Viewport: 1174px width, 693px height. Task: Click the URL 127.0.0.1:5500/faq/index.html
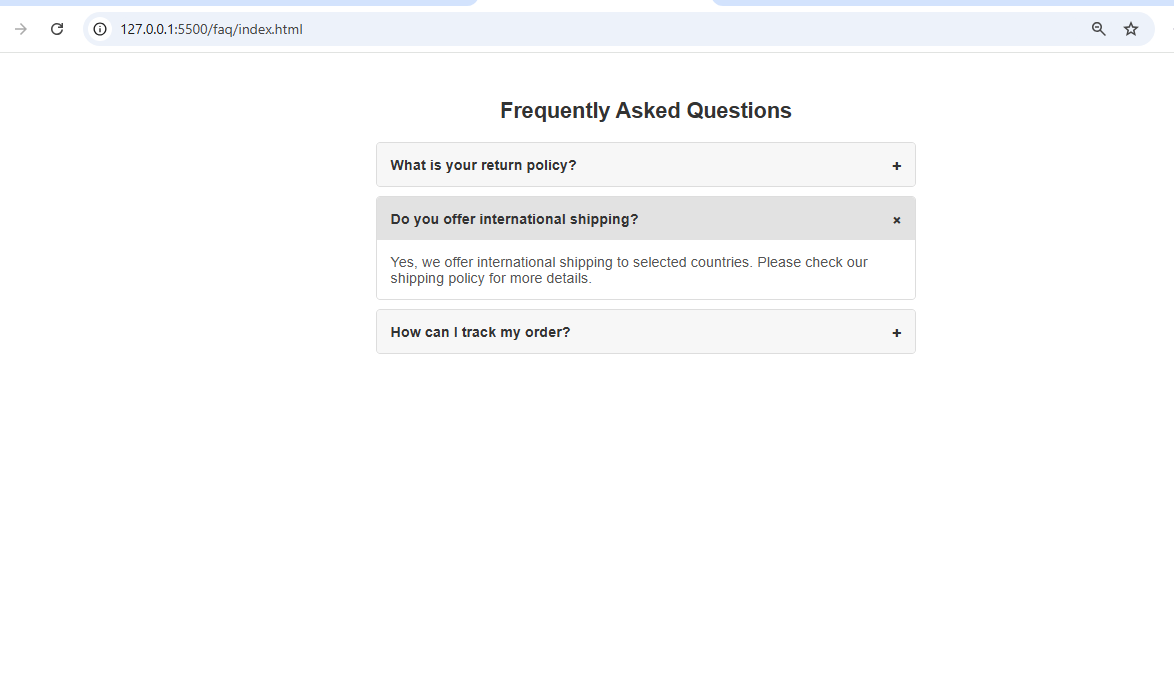(211, 29)
